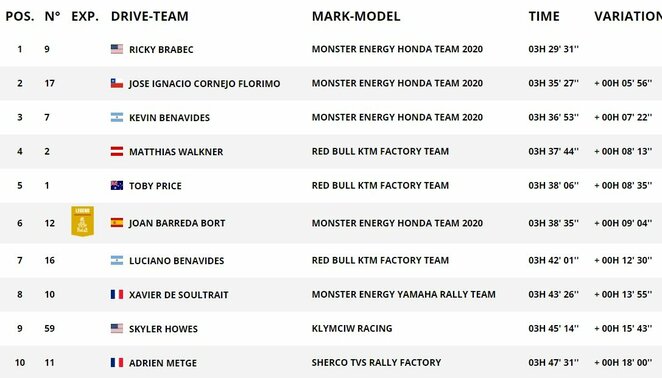Click the Austria flag beside Matthias Walkner
The image size is (662, 378).
click(x=117, y=151)
